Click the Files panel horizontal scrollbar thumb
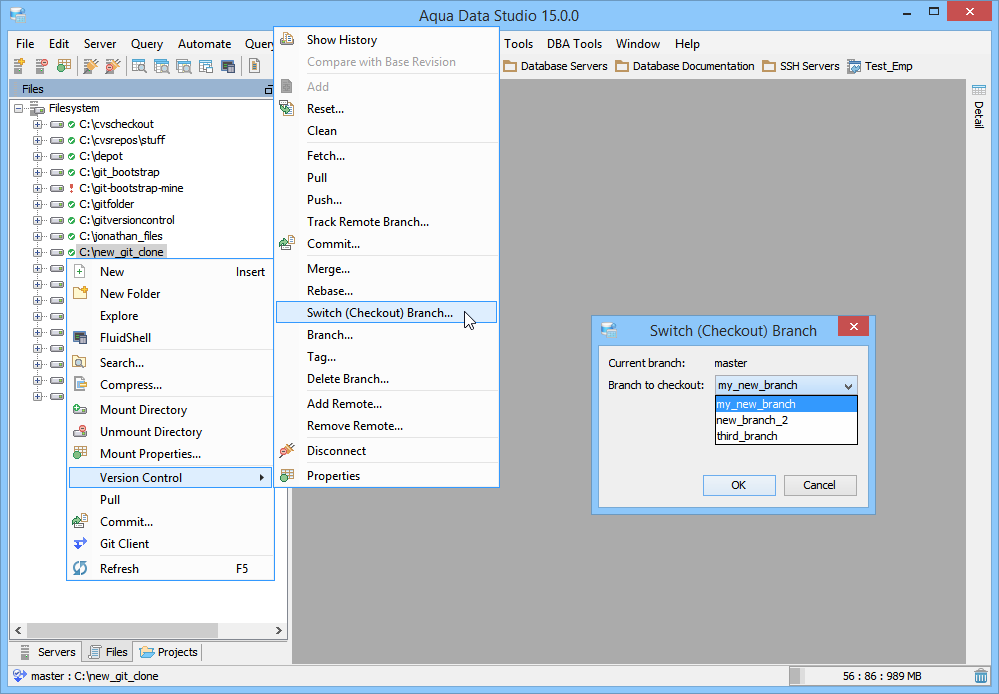Viewport: 999px width, 694px height. [122, 630]
